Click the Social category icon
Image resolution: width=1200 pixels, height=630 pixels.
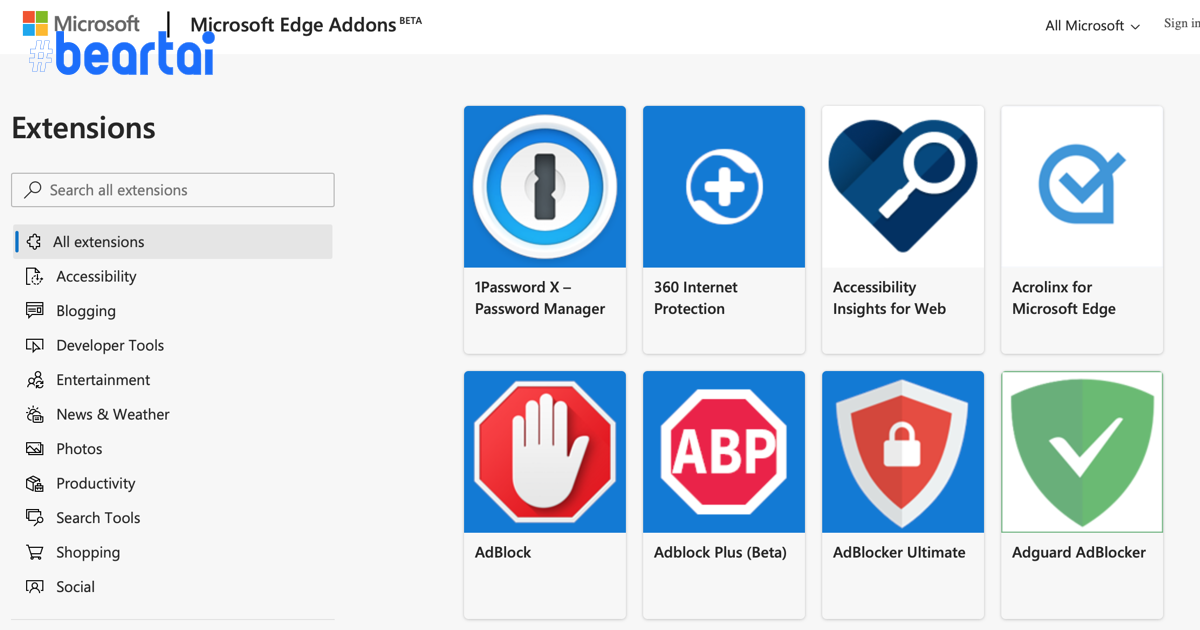pyautogui.click(x=35, y=586)
